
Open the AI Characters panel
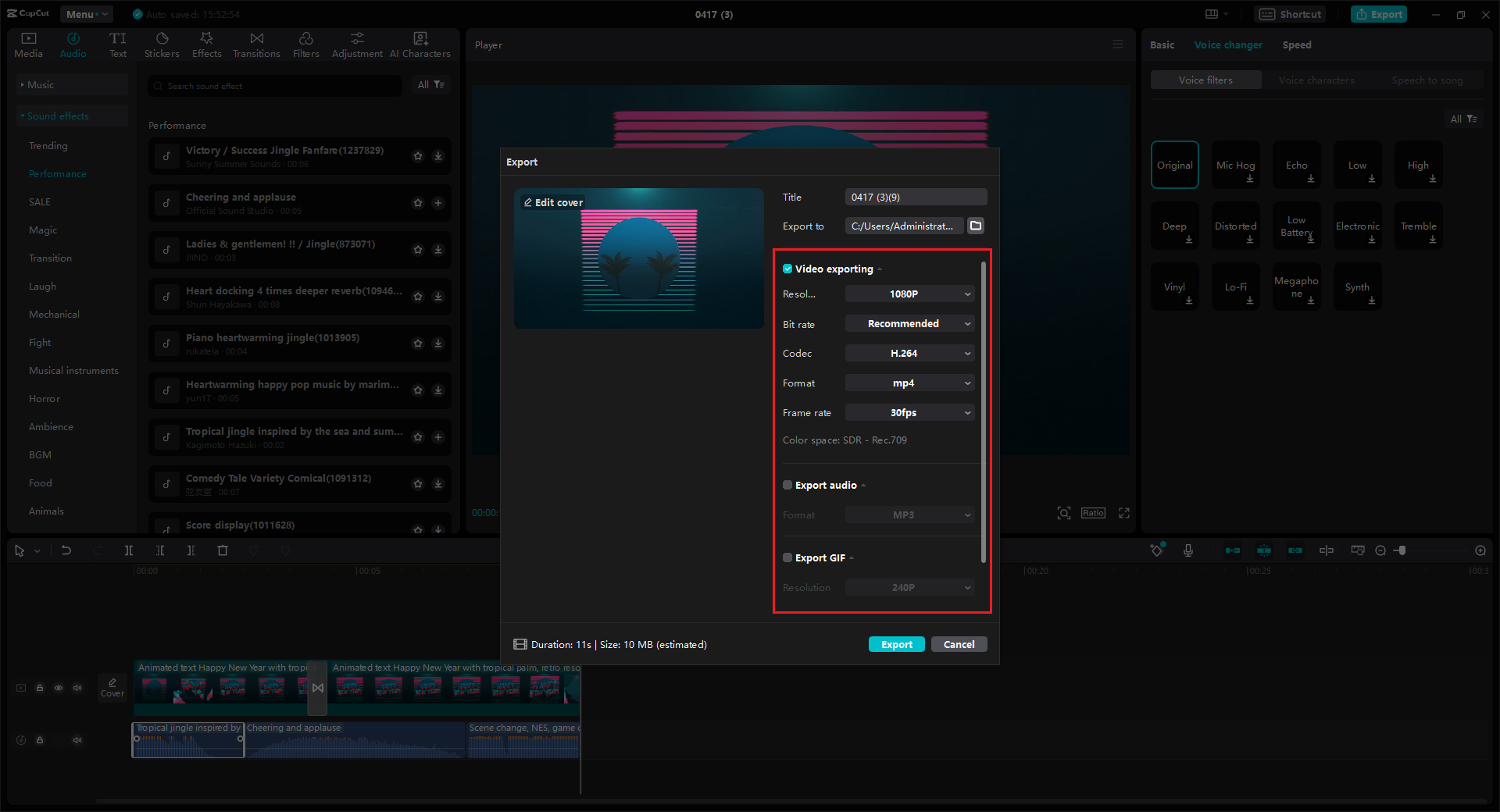point(420,45)
